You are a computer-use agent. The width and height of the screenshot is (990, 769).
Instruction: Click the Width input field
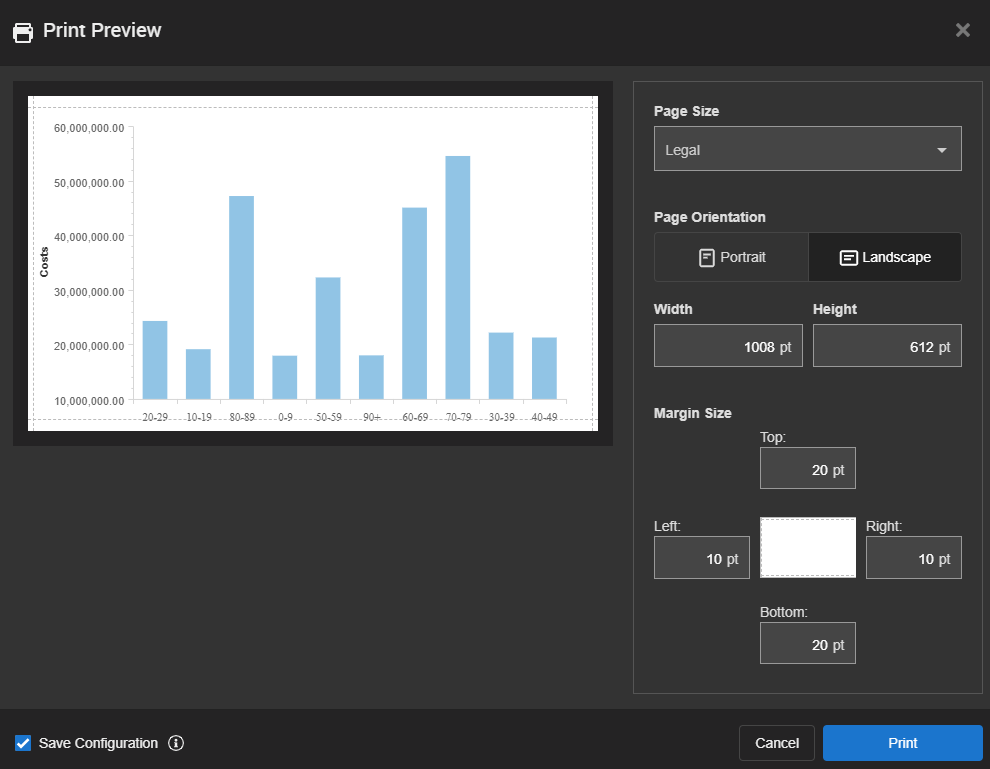click(728, 346)
